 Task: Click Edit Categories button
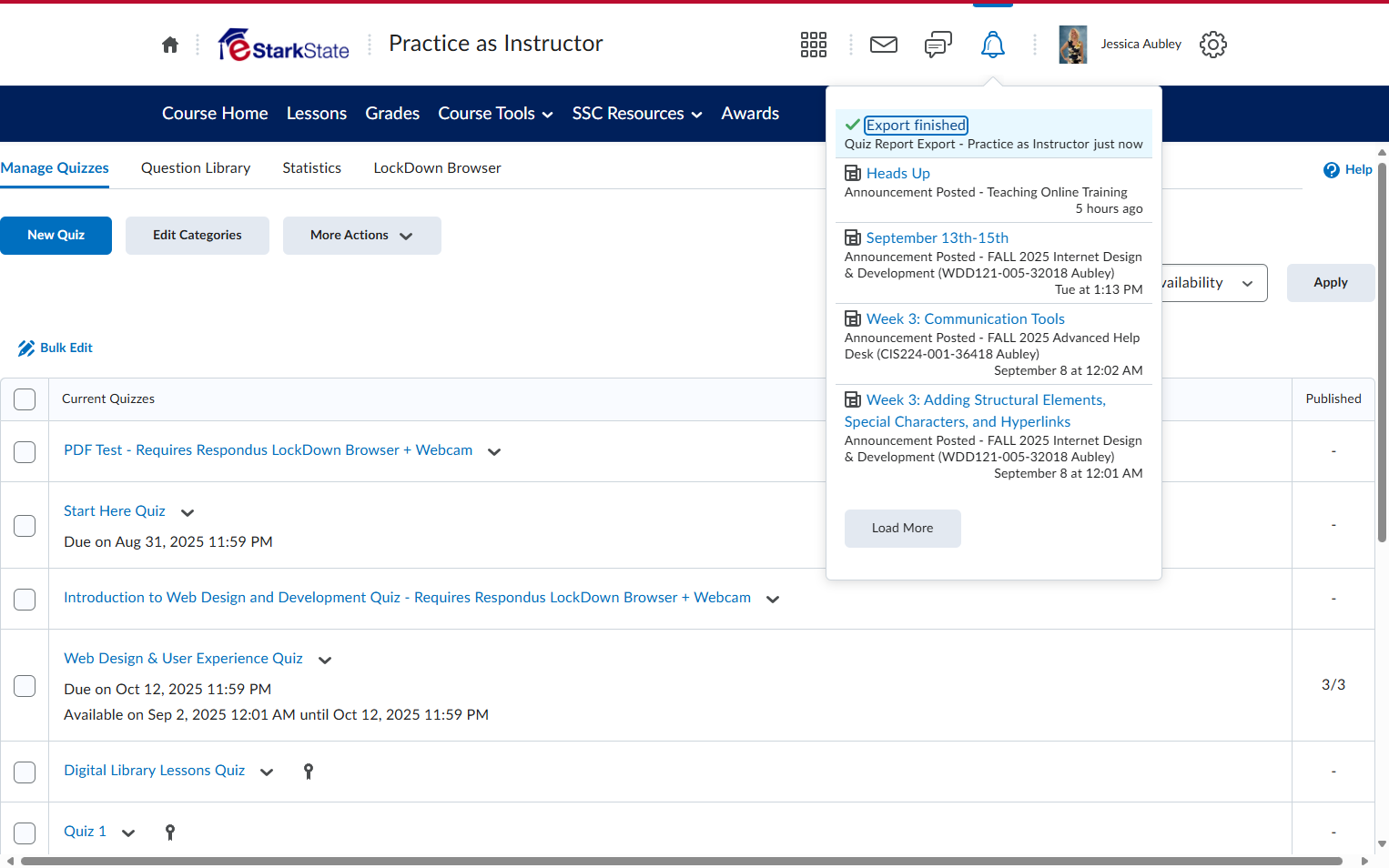[x=198, y=236]
